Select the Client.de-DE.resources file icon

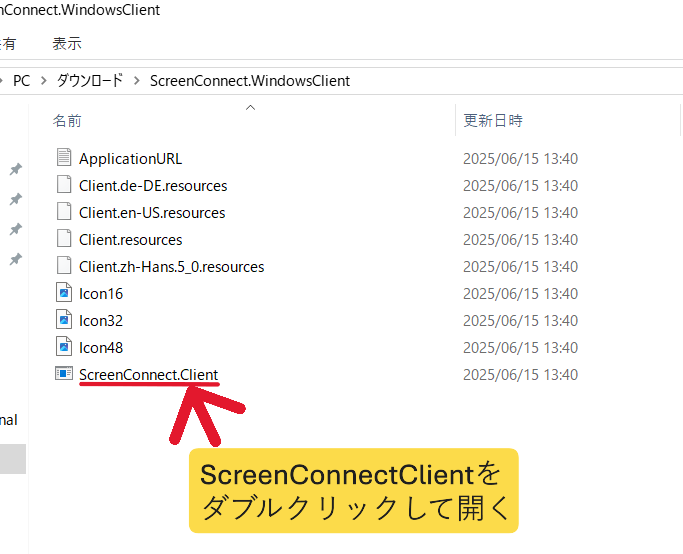coord(64,184)
